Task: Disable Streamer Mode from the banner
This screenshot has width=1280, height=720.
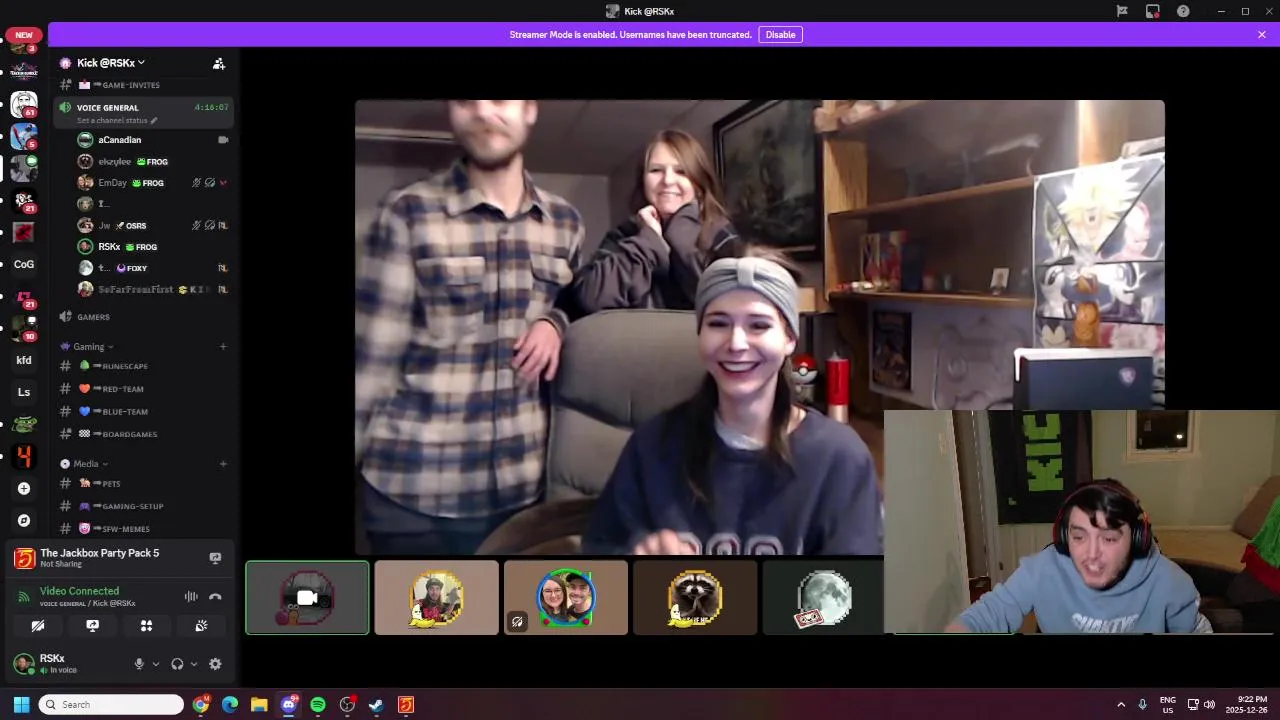Action: tap(780, 35)
